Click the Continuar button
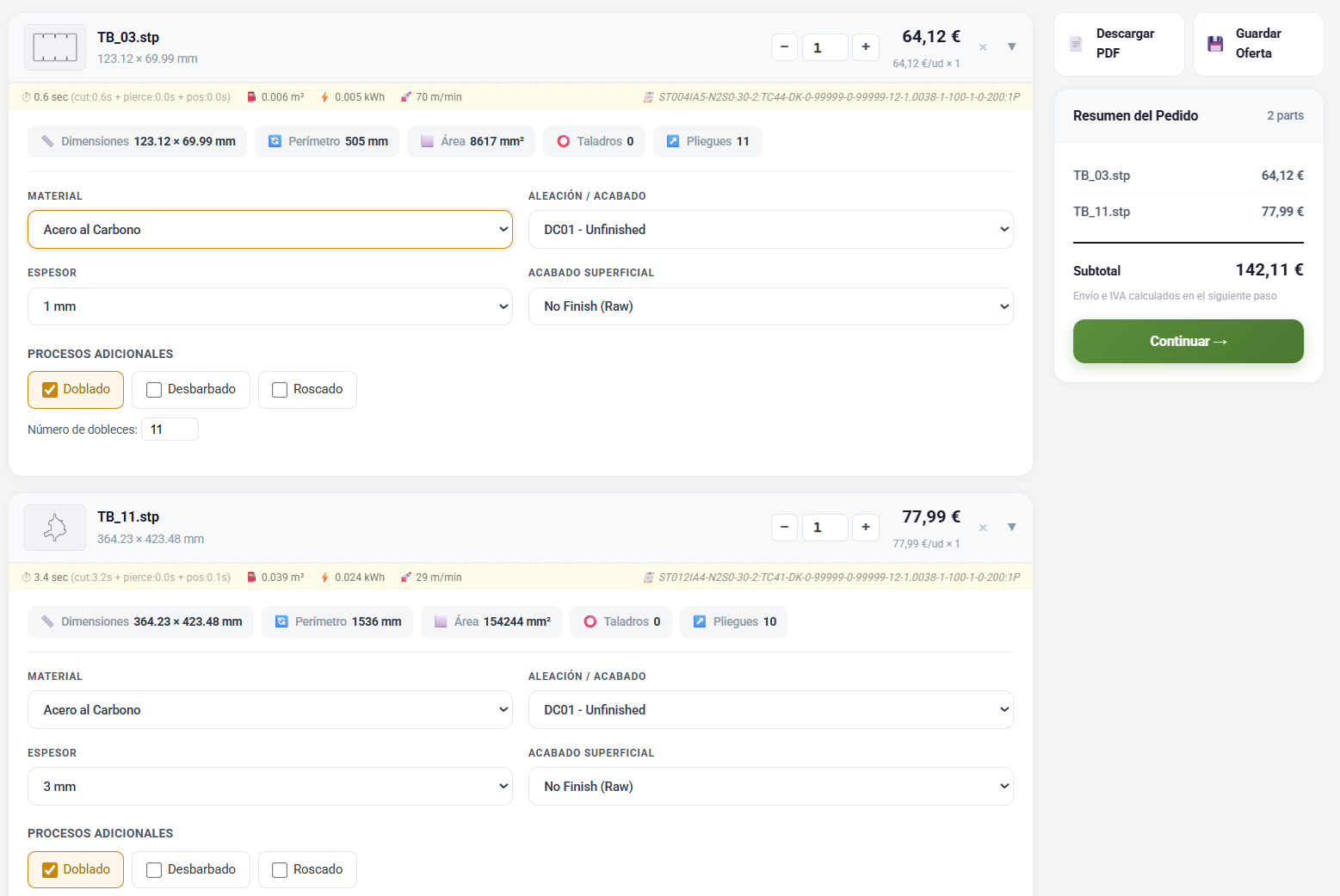 [1188, 341]
